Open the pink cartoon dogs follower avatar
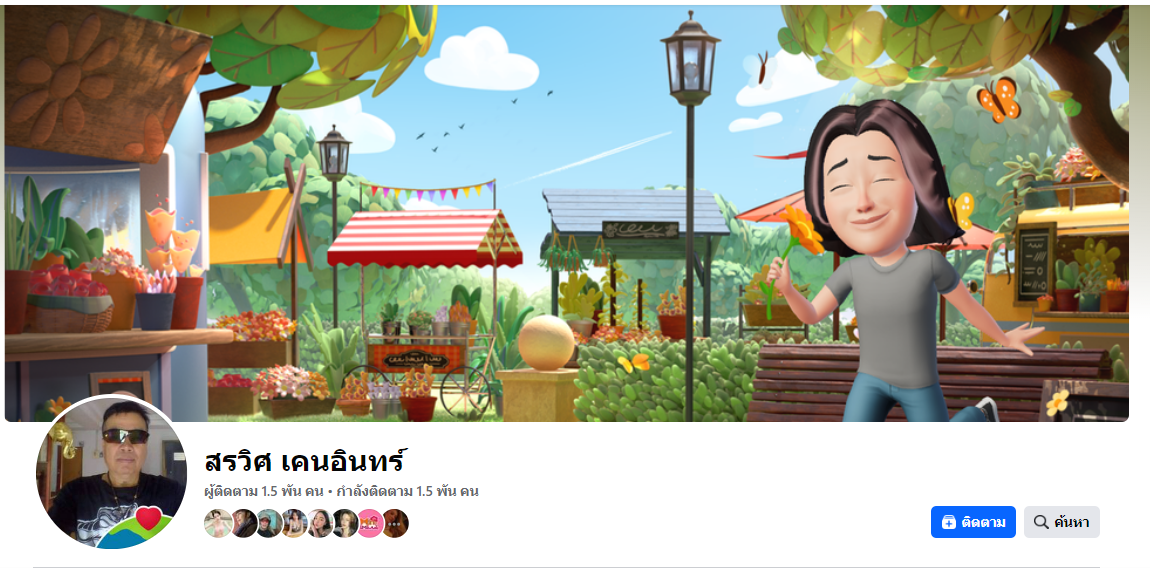This screenshot has height=571, width=1150. coord(370,523)
